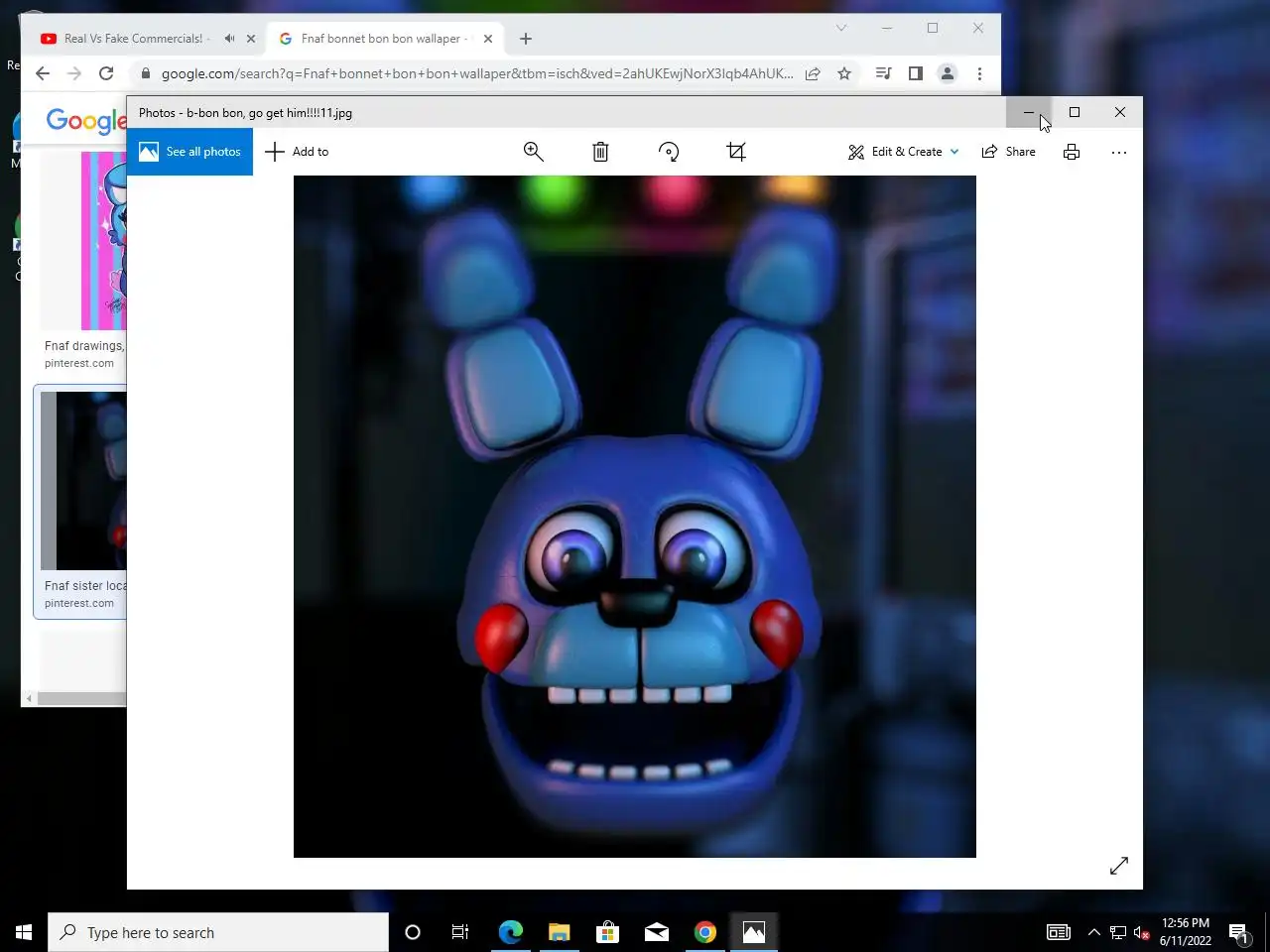Click the muted volume tray icon

1141,932
